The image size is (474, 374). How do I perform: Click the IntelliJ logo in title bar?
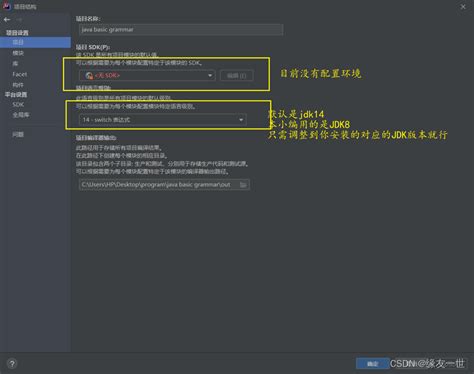click(x=6, y=6)
